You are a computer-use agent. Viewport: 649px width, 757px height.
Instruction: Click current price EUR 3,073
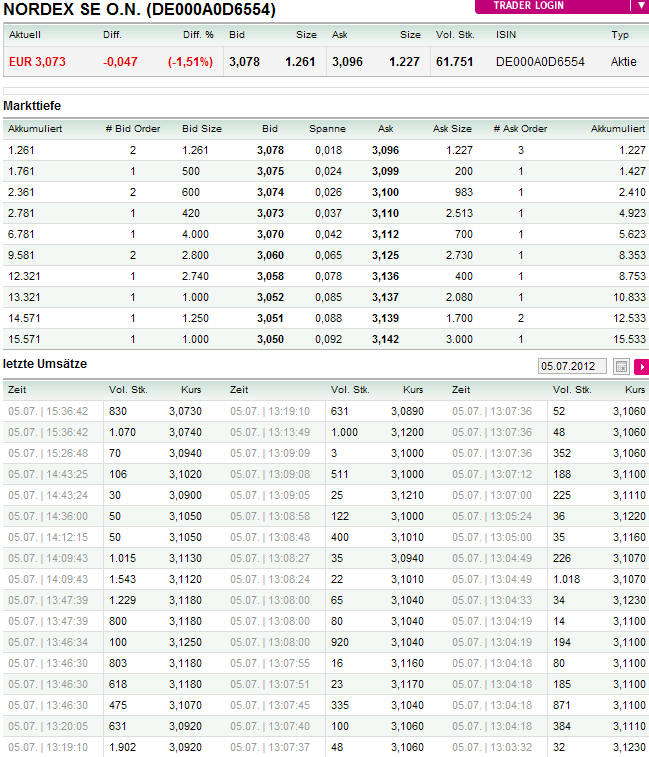37,62
